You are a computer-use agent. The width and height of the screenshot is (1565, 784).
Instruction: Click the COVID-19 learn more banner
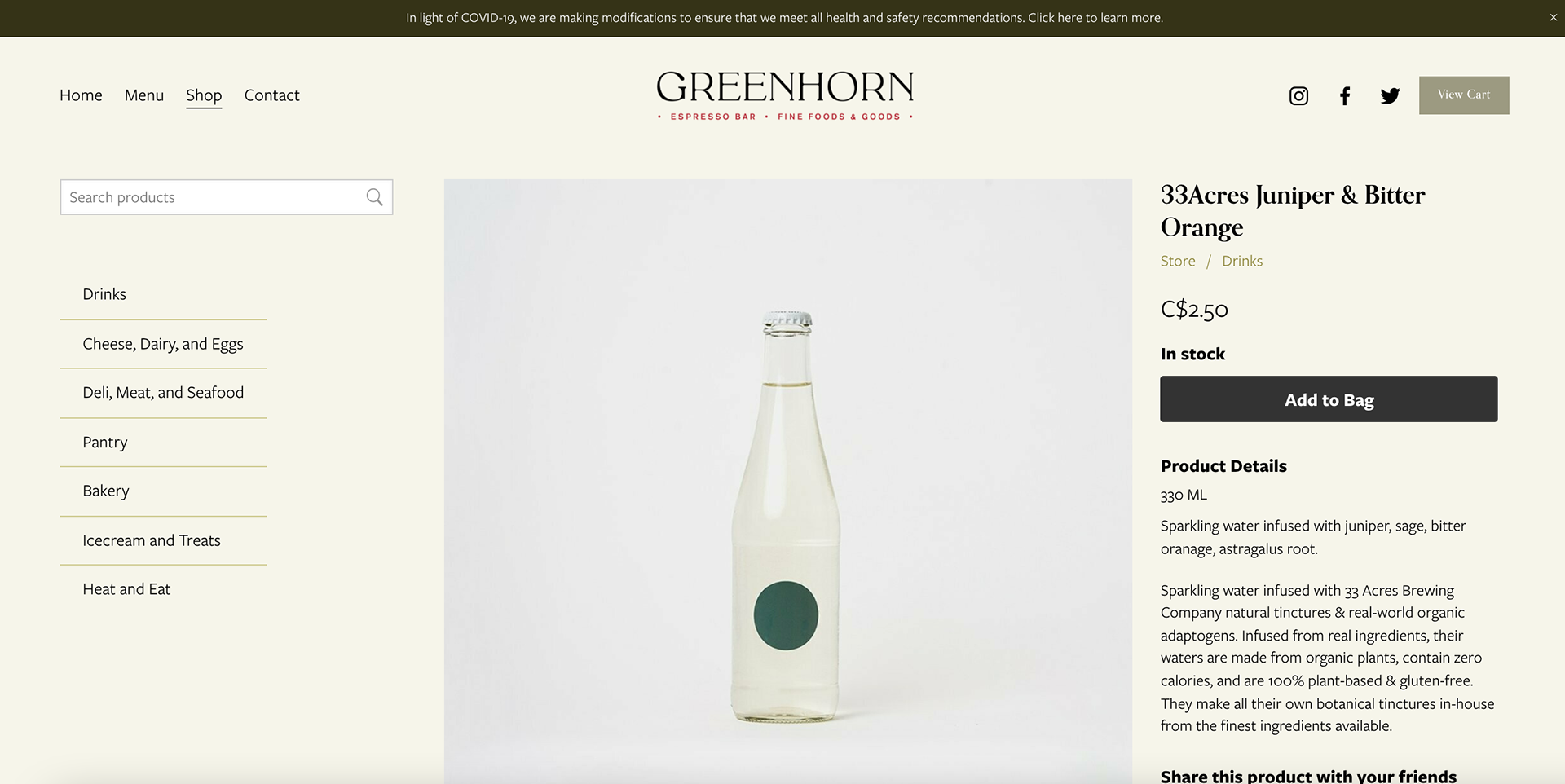[784, 18]
